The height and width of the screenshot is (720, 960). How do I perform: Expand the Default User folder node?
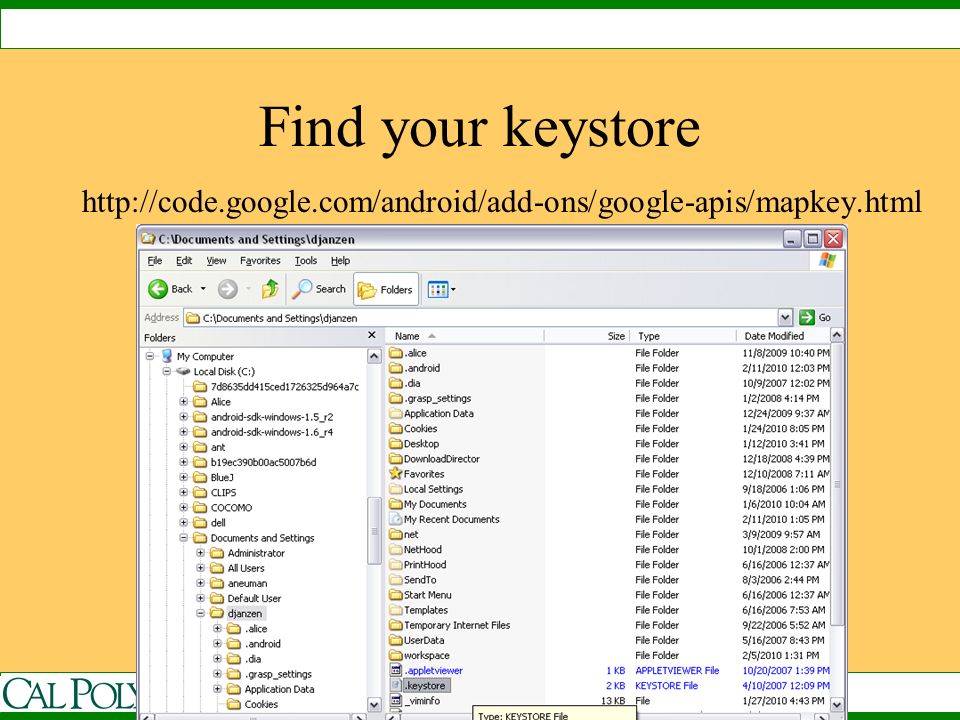[200, 598]
